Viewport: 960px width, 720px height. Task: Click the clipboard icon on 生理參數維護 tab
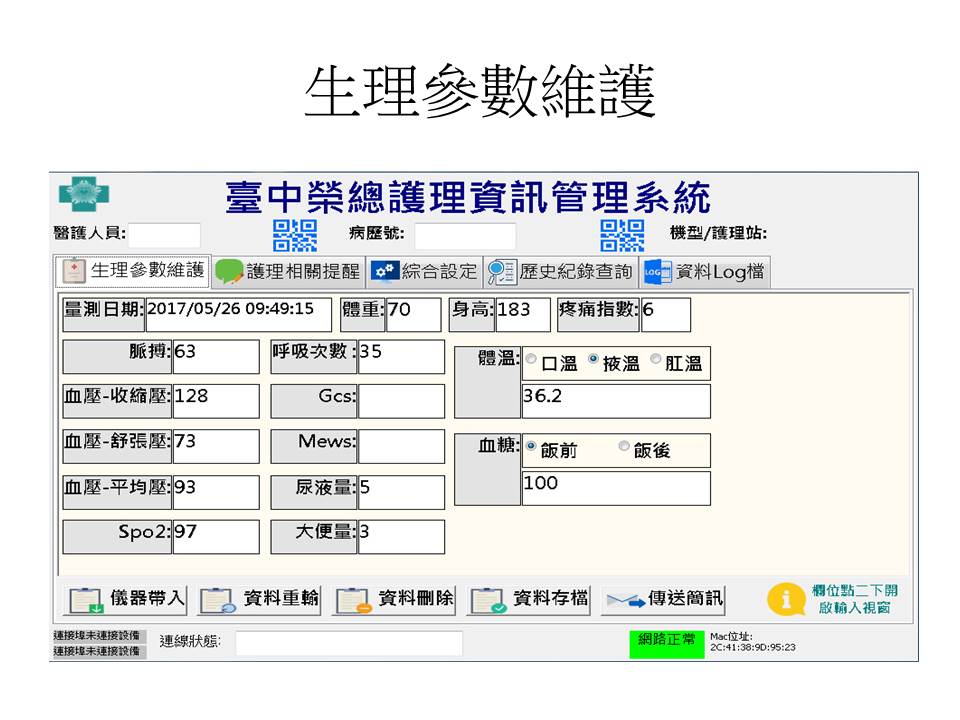74,271
